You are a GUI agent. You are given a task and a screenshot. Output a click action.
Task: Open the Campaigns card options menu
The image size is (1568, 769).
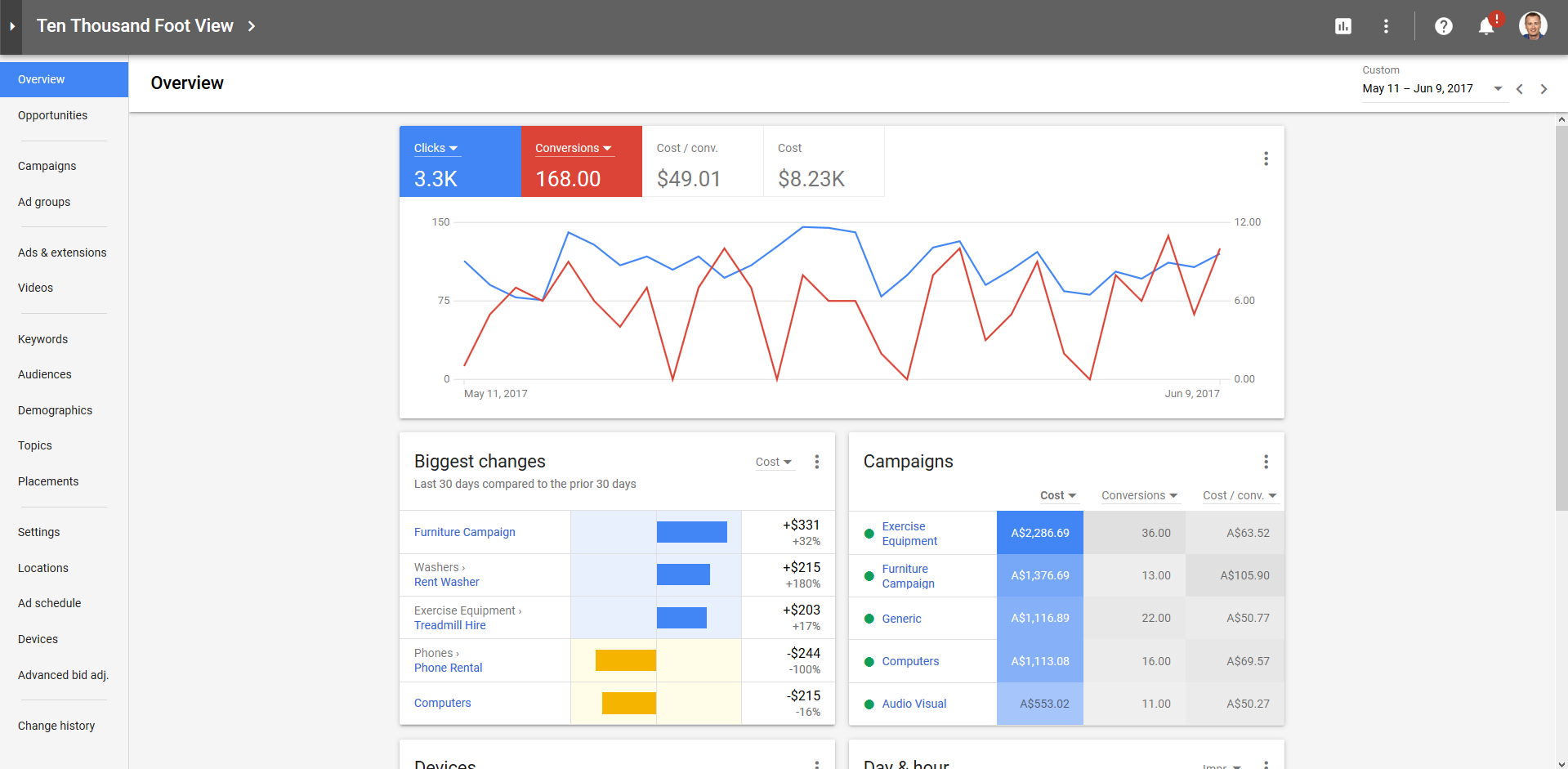(1266, 462)
